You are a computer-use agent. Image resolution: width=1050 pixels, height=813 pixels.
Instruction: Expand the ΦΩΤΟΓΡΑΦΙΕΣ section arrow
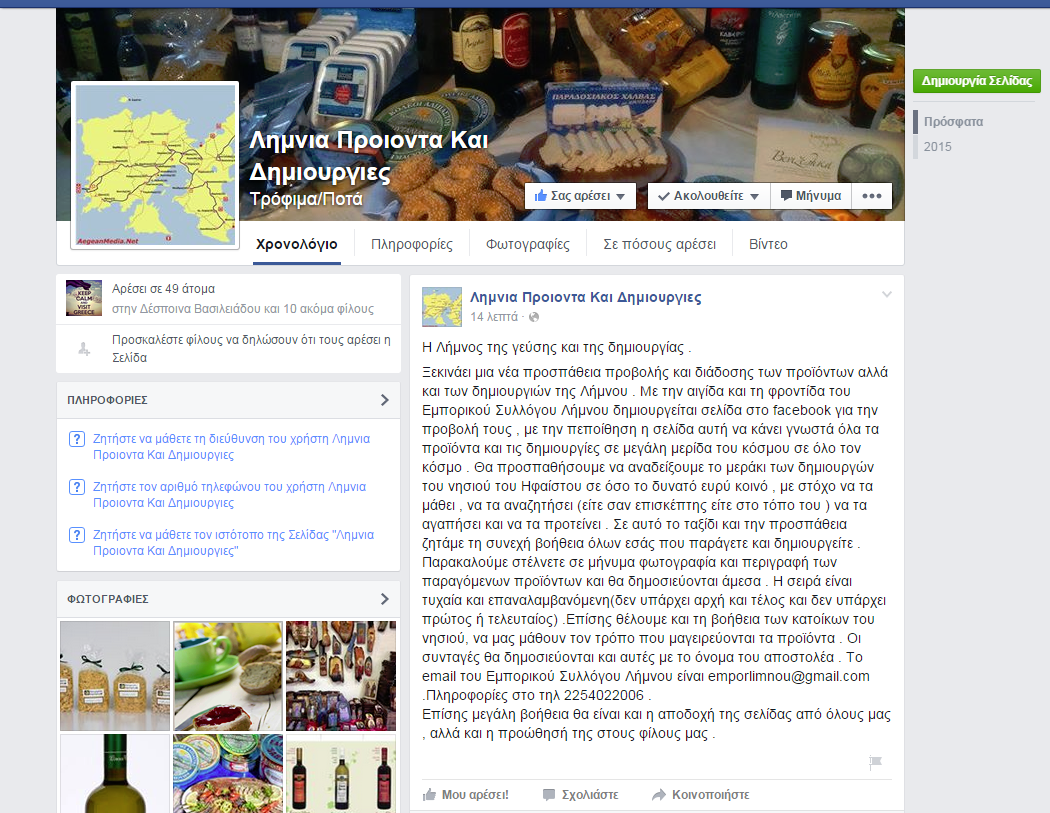pos(385,599)
